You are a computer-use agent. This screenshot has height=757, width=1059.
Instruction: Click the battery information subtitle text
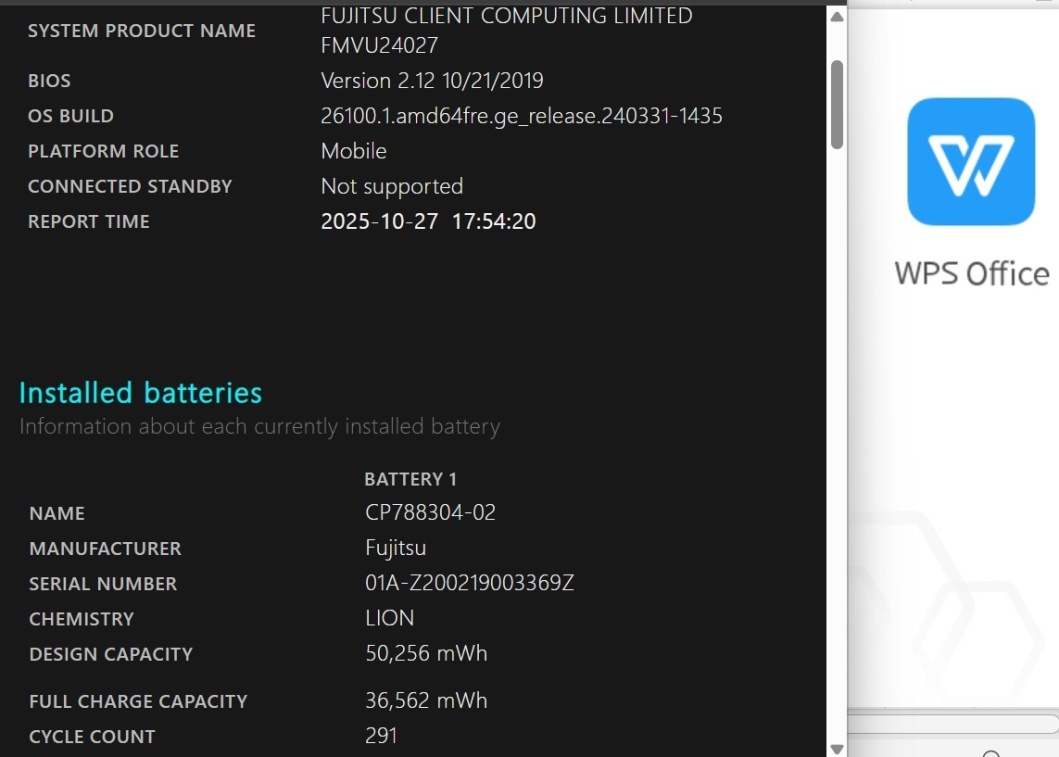[x=260, y=427]
